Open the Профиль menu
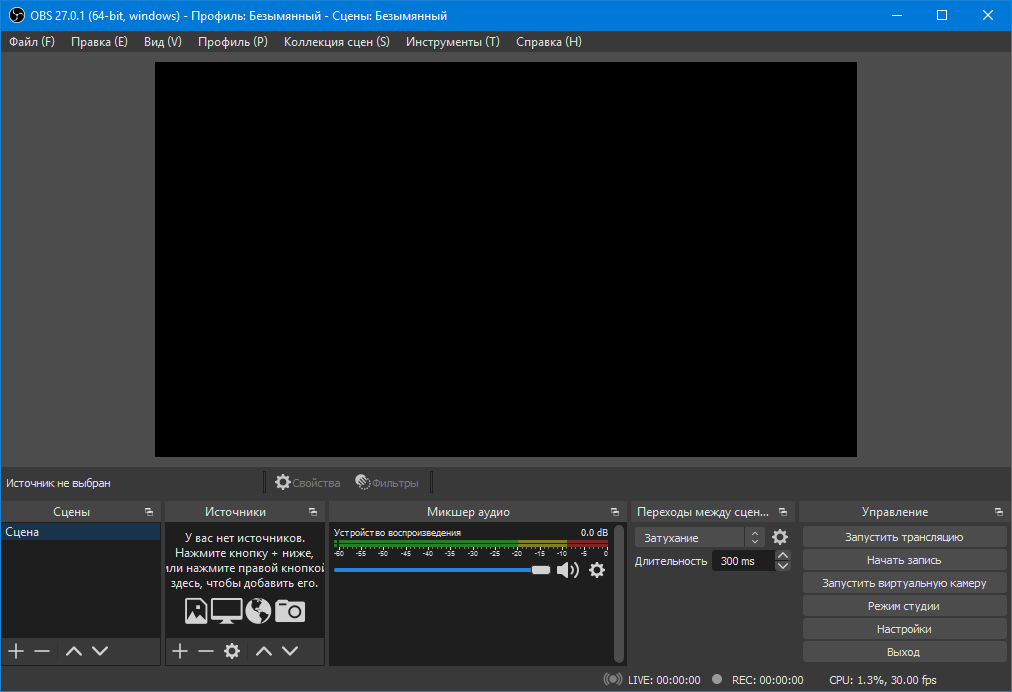 coord(233,42)
